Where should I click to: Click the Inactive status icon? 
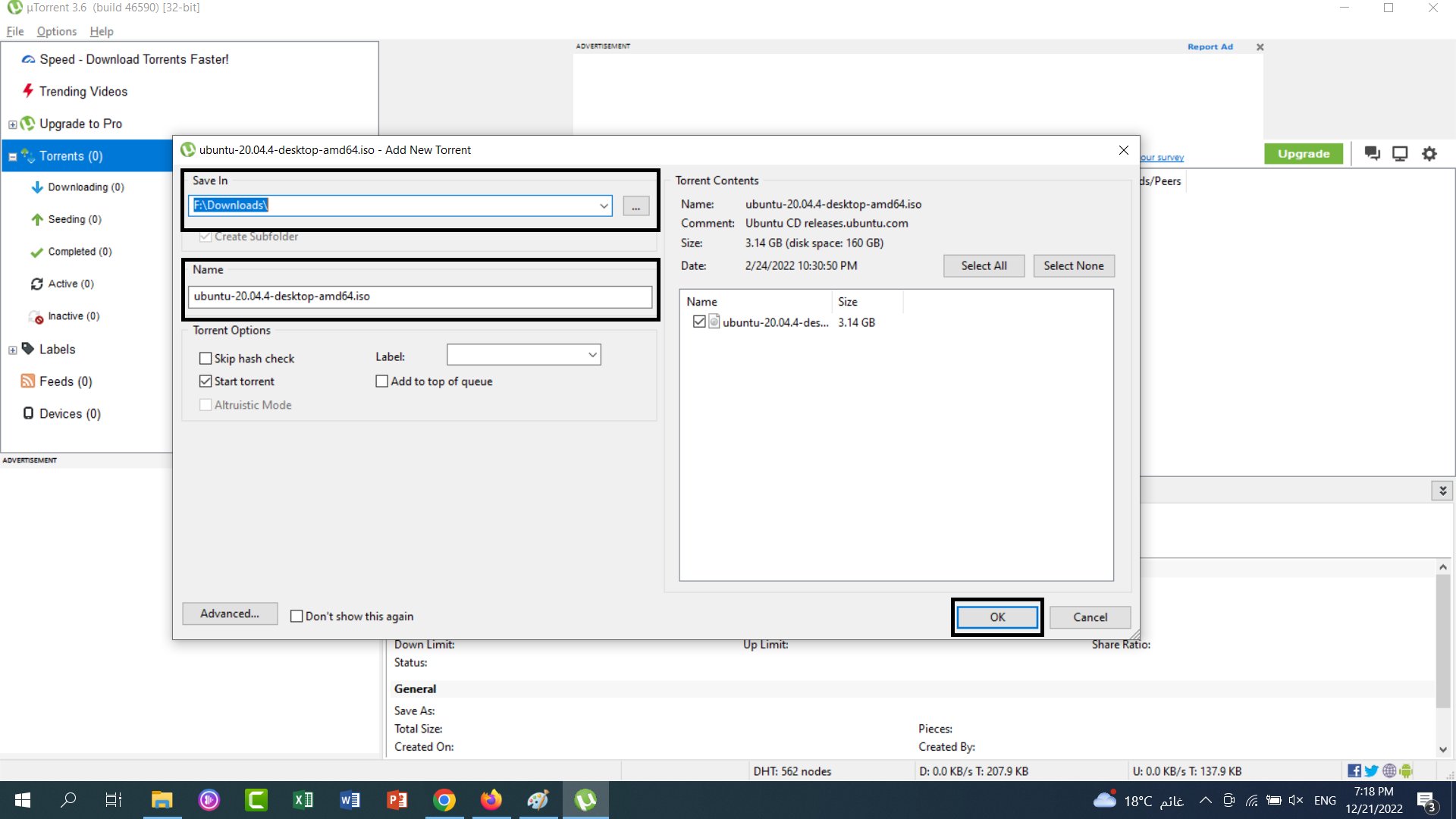click(x=36, y=316)
